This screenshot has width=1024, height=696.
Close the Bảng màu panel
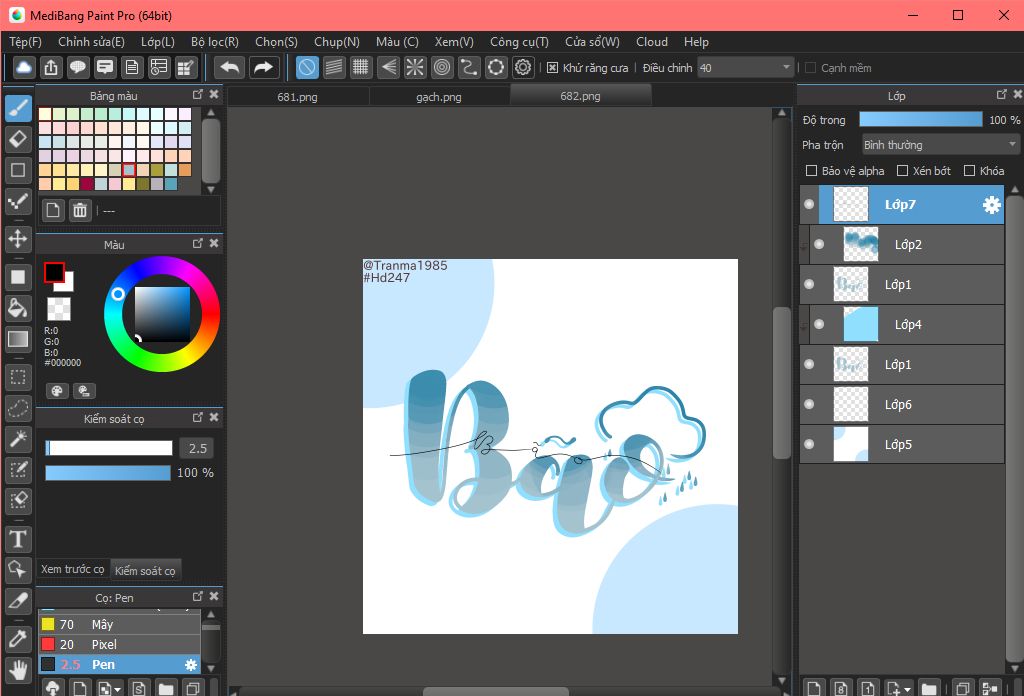tap(214, 95)
